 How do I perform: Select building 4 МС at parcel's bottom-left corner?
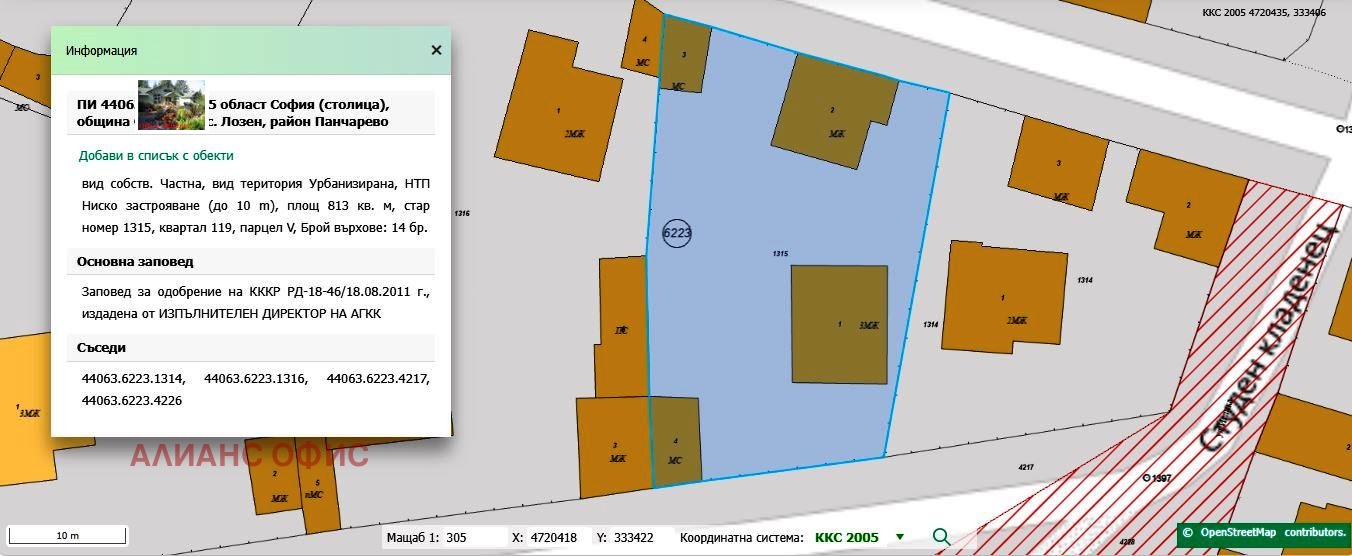click(x=676, y=441)
